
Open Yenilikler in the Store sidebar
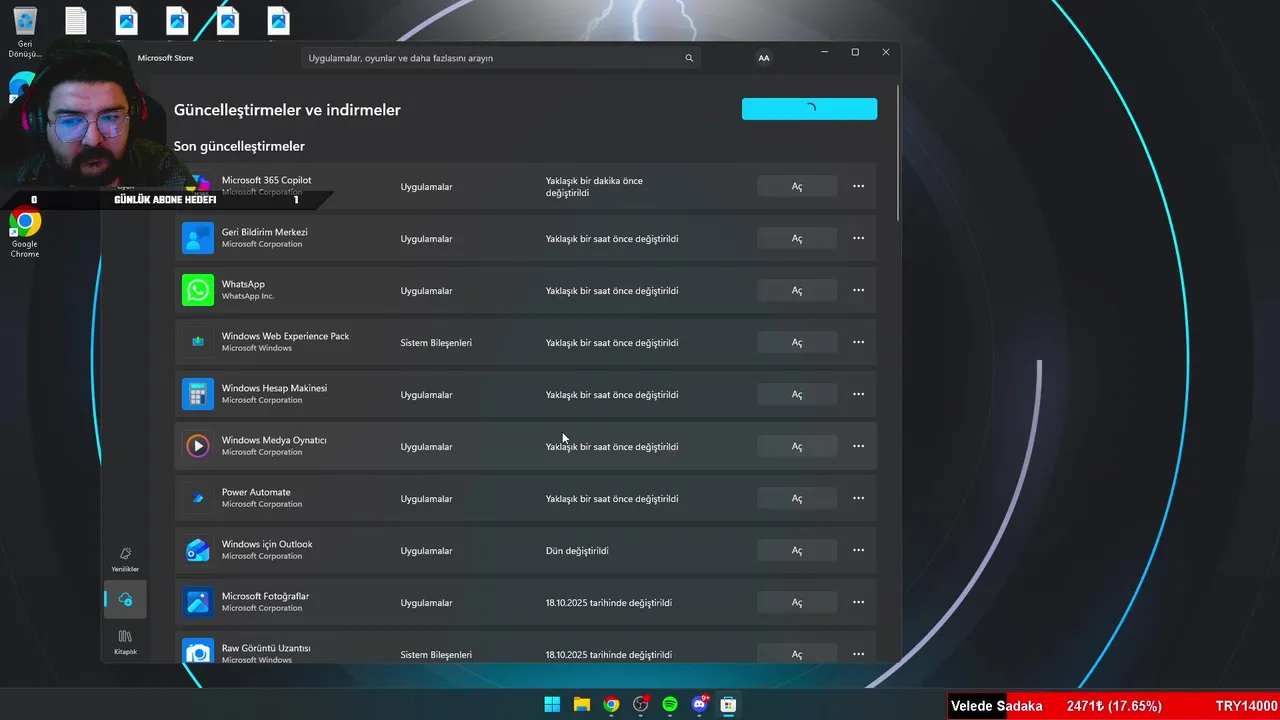(x=125, y=559)
